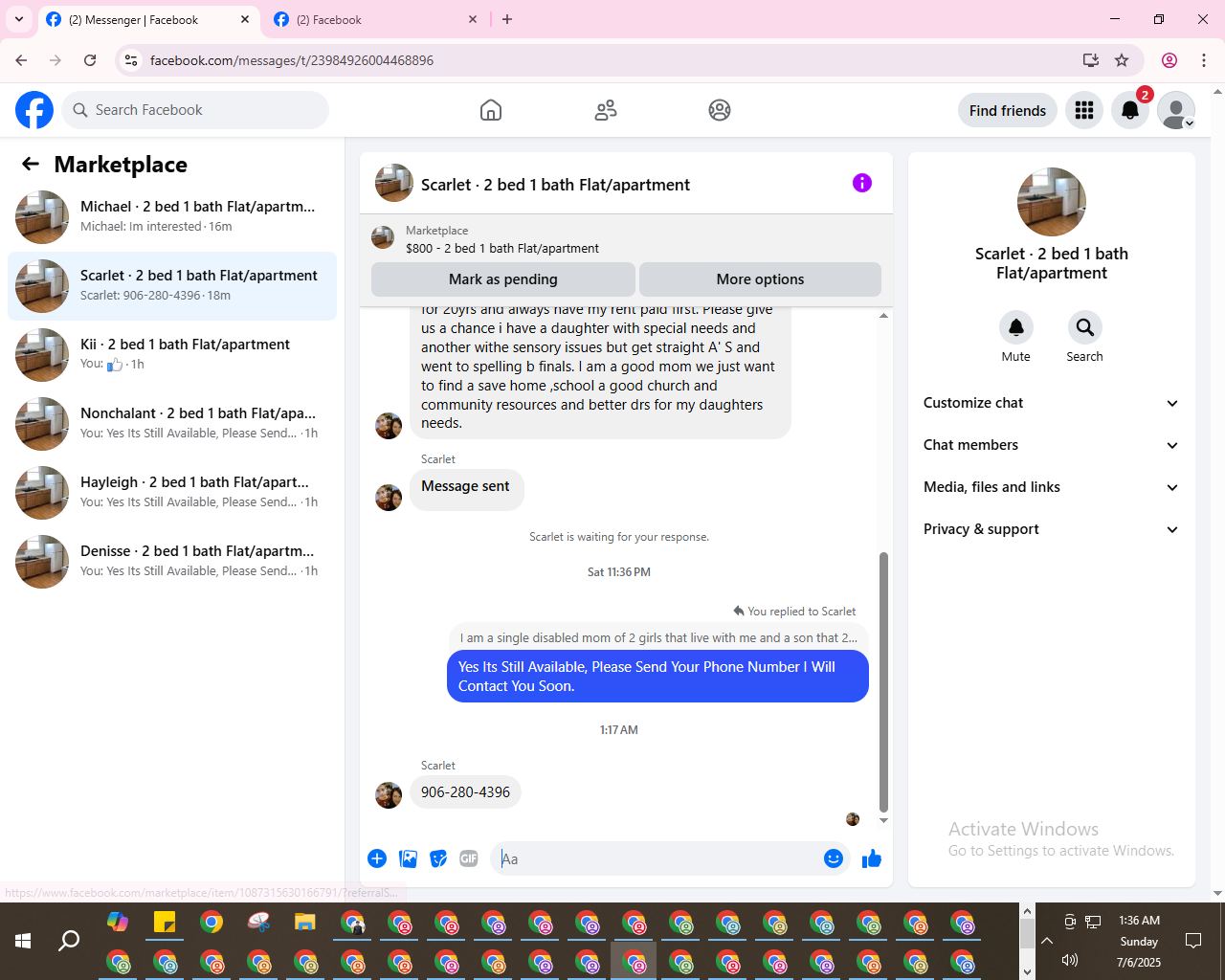Open the emoji picker smiley icon

[x=834, y=858]
